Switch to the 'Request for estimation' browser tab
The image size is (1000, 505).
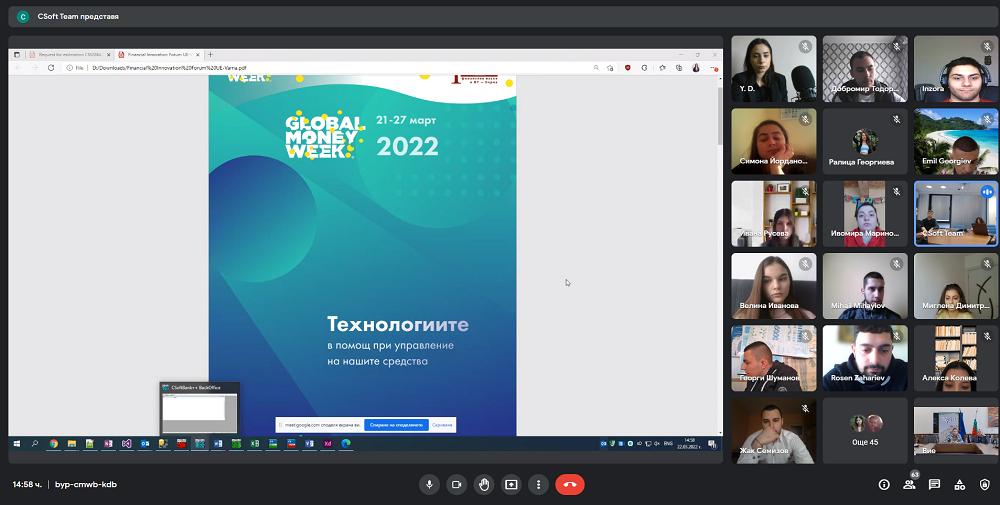(70, 55)
